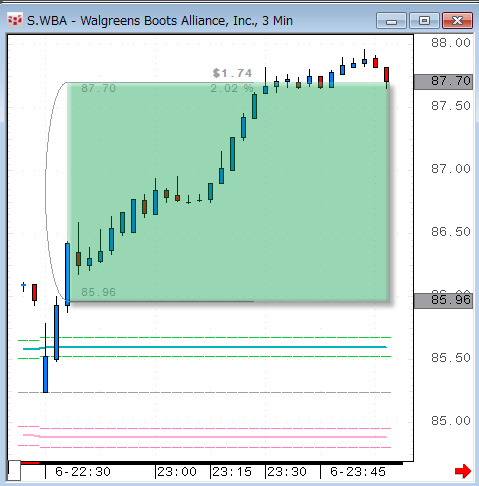
Task: Click the 87.00 price axis label
Action: (x=451, y=169)
